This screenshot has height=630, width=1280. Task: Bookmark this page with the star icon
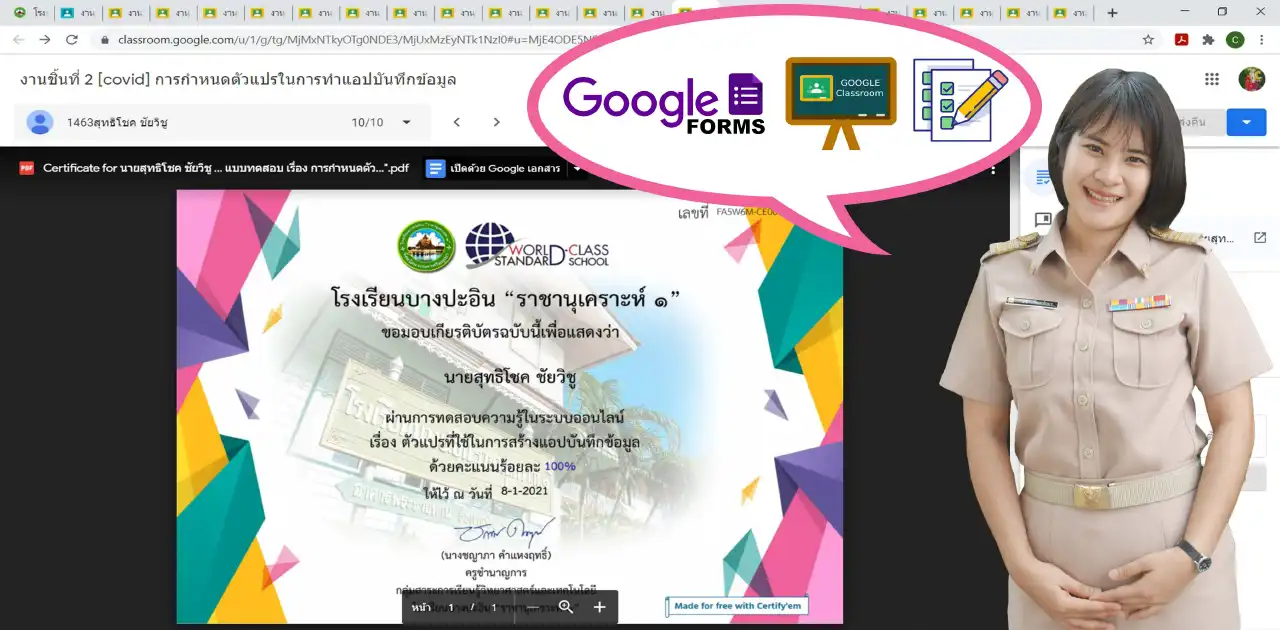click(1149, 40)
